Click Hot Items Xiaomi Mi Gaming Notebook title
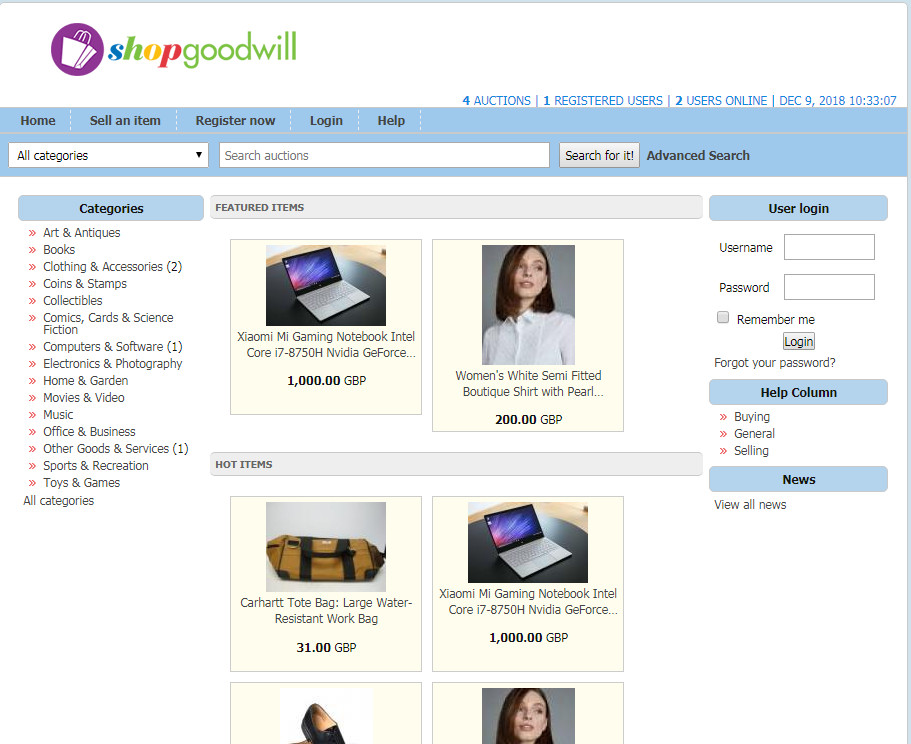 pos(528,601)
